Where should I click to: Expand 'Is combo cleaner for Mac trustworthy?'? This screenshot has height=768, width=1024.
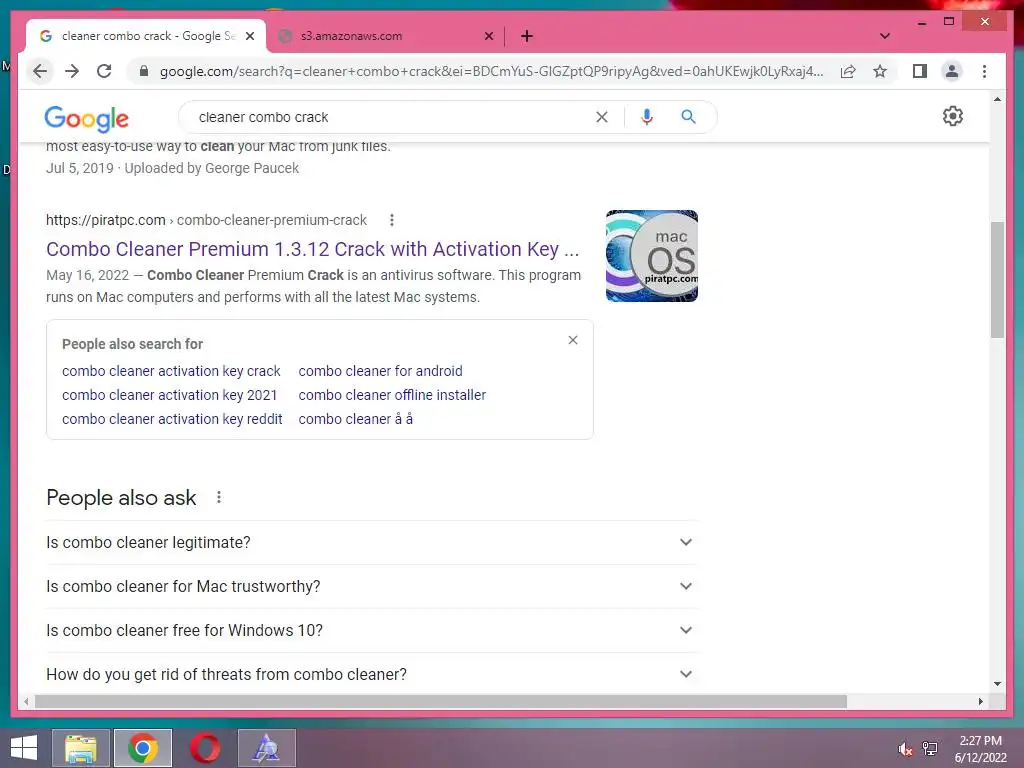point(372,586)
